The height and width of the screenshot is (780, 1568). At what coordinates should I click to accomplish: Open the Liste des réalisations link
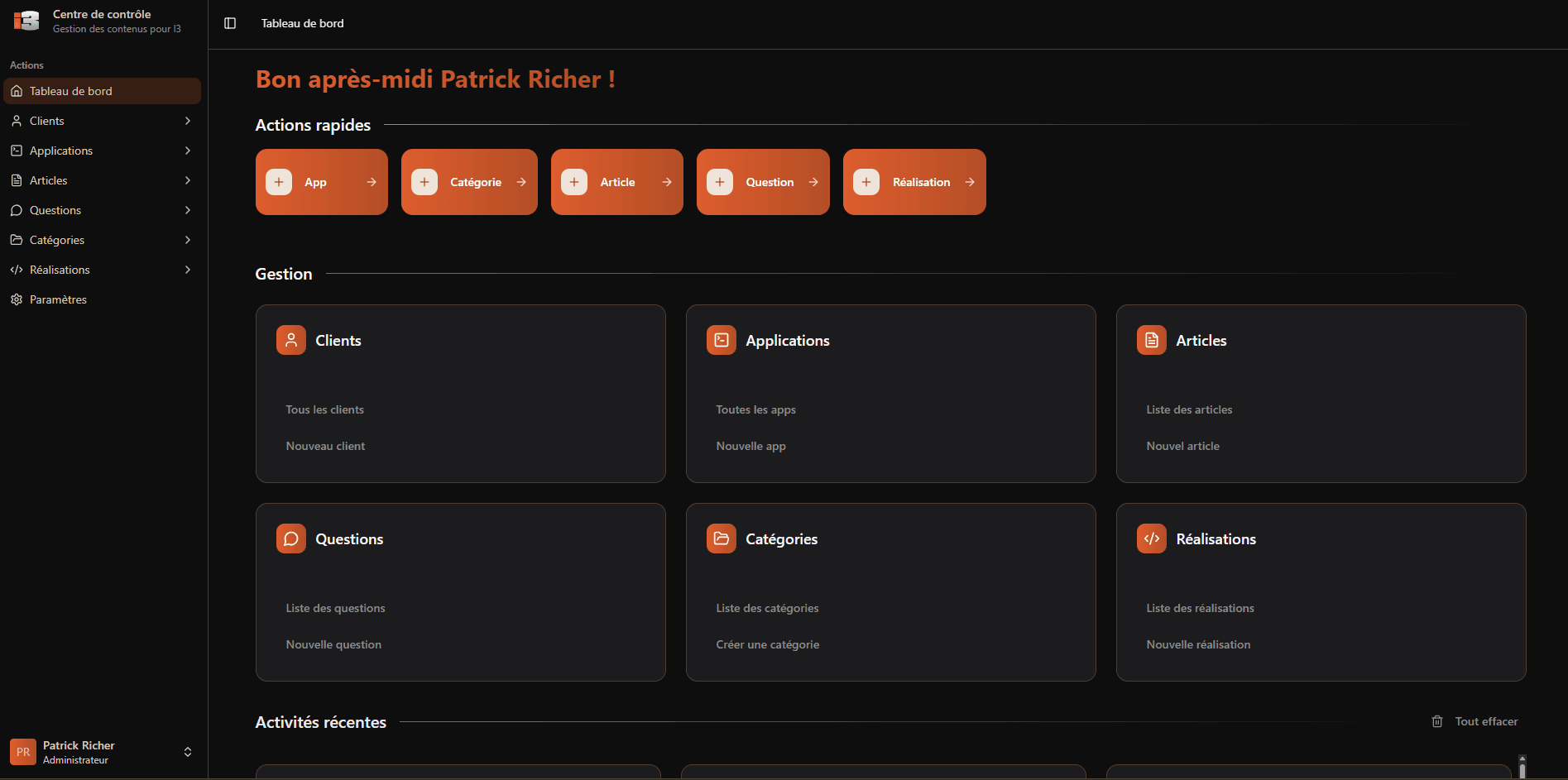pos(1200,608)
